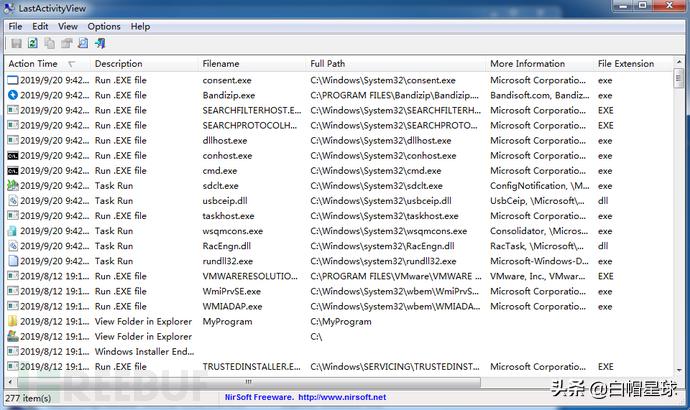Click the horizontal scrollbar left arrow

(11, 382)
